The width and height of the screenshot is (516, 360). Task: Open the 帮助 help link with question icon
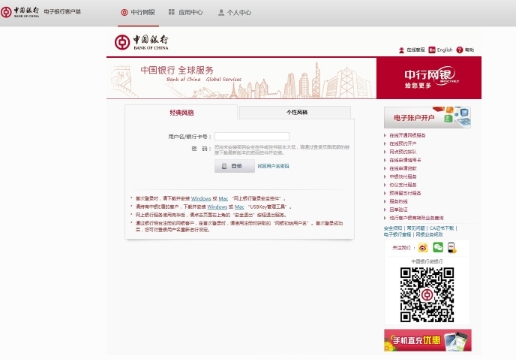tap(465, 50)
